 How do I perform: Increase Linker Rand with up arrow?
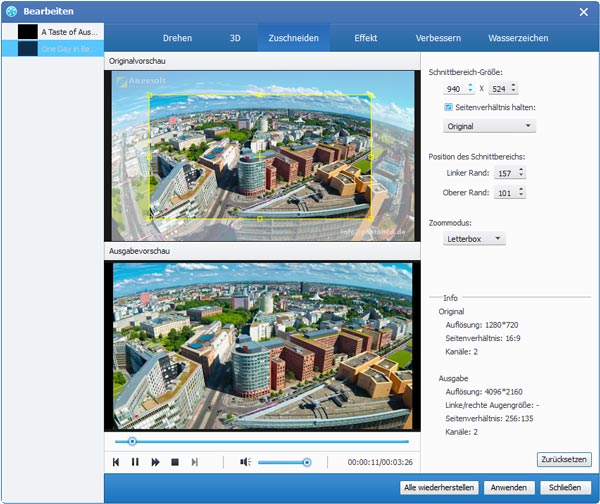click(521, 170)
